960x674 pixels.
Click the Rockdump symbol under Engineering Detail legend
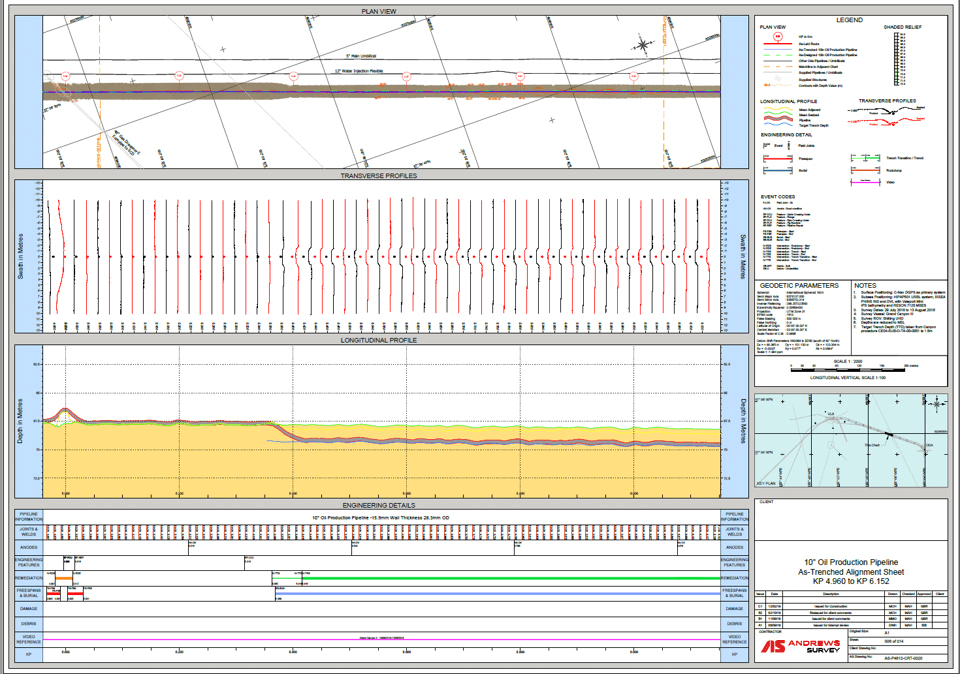864,171
